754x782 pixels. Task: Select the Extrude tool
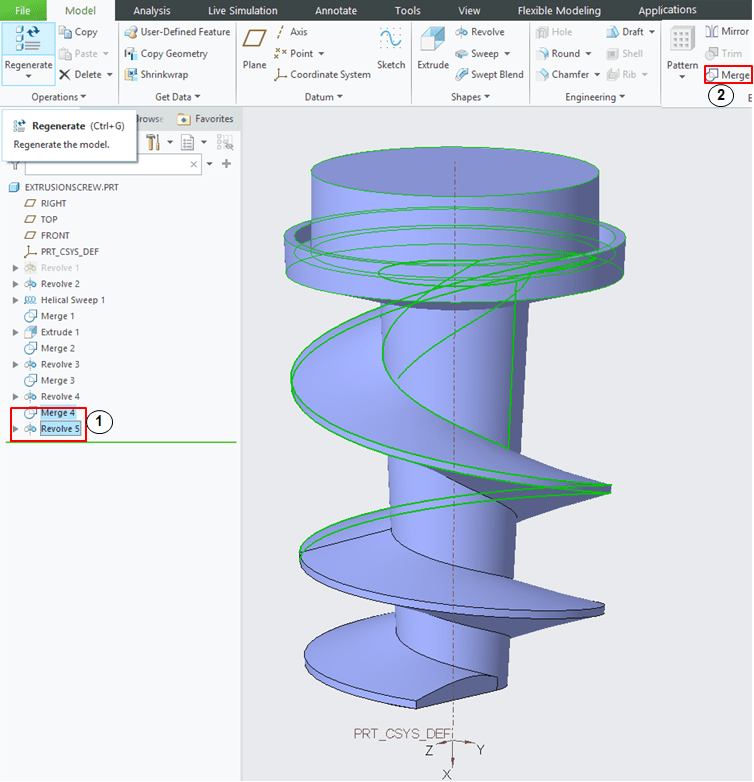433,46
